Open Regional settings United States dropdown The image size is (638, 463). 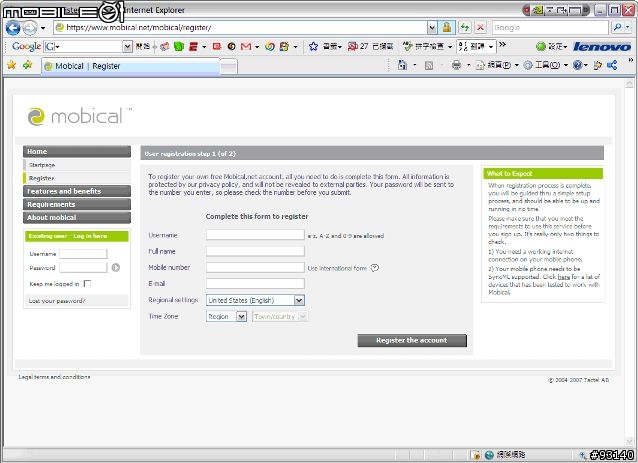click(x=255, y=300)
